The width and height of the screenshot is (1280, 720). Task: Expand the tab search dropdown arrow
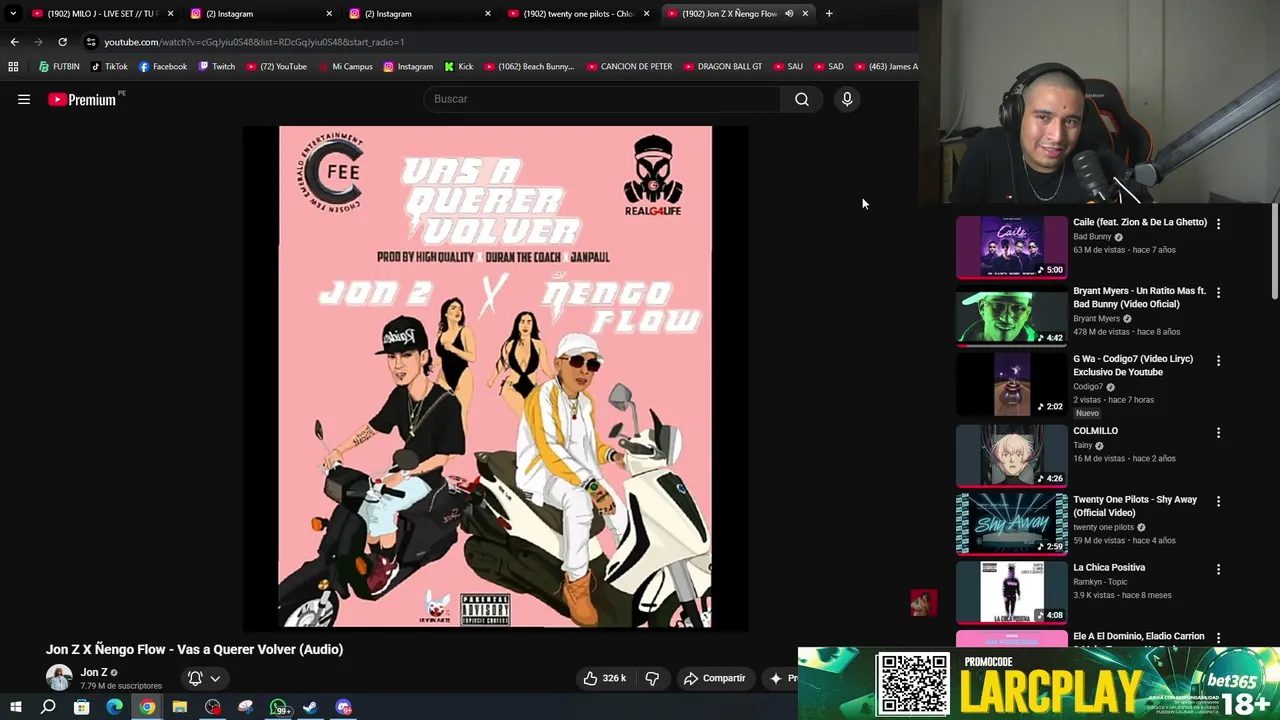[13, 14]
